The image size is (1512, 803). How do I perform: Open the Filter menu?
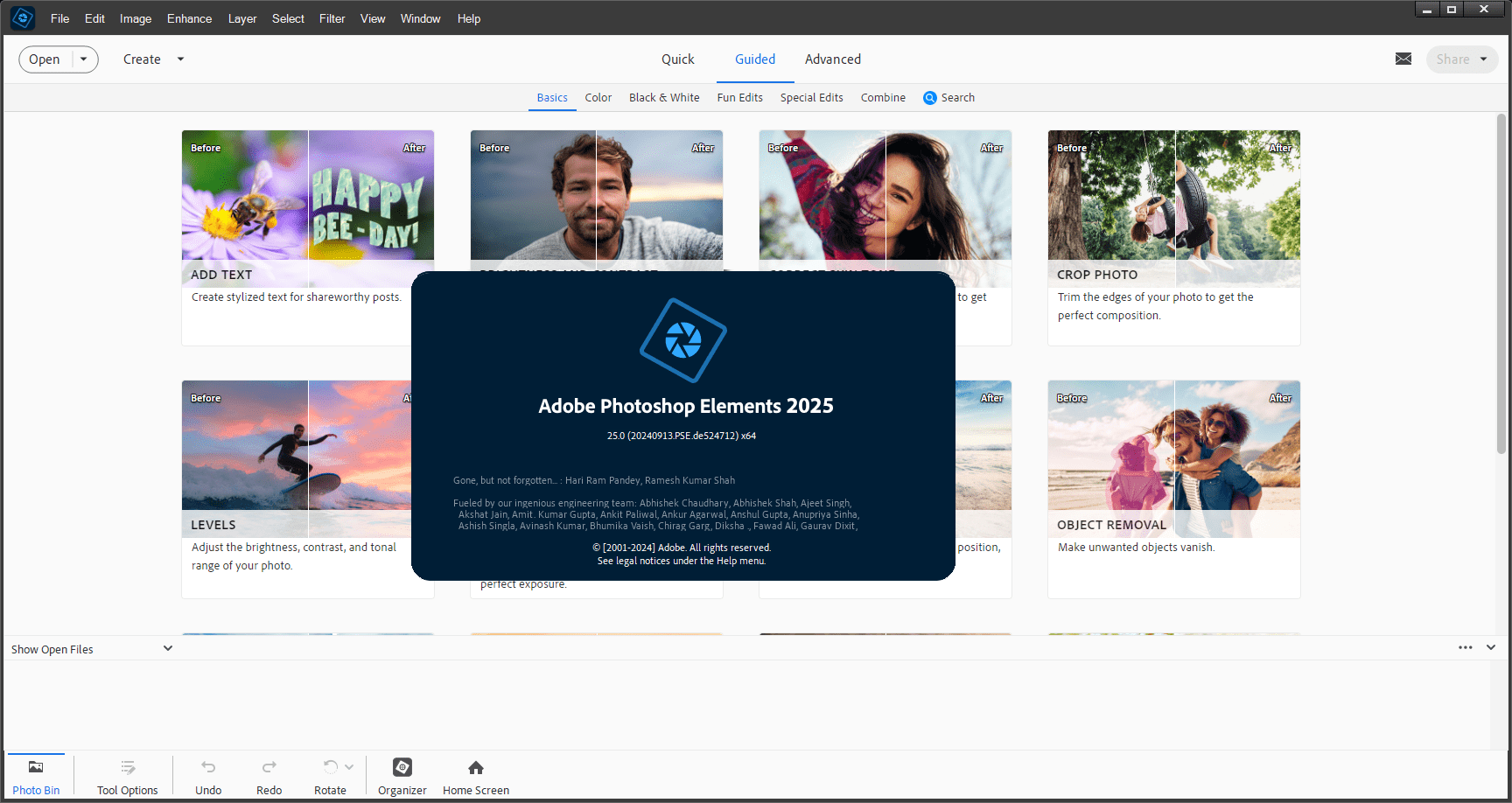[332, 18]
